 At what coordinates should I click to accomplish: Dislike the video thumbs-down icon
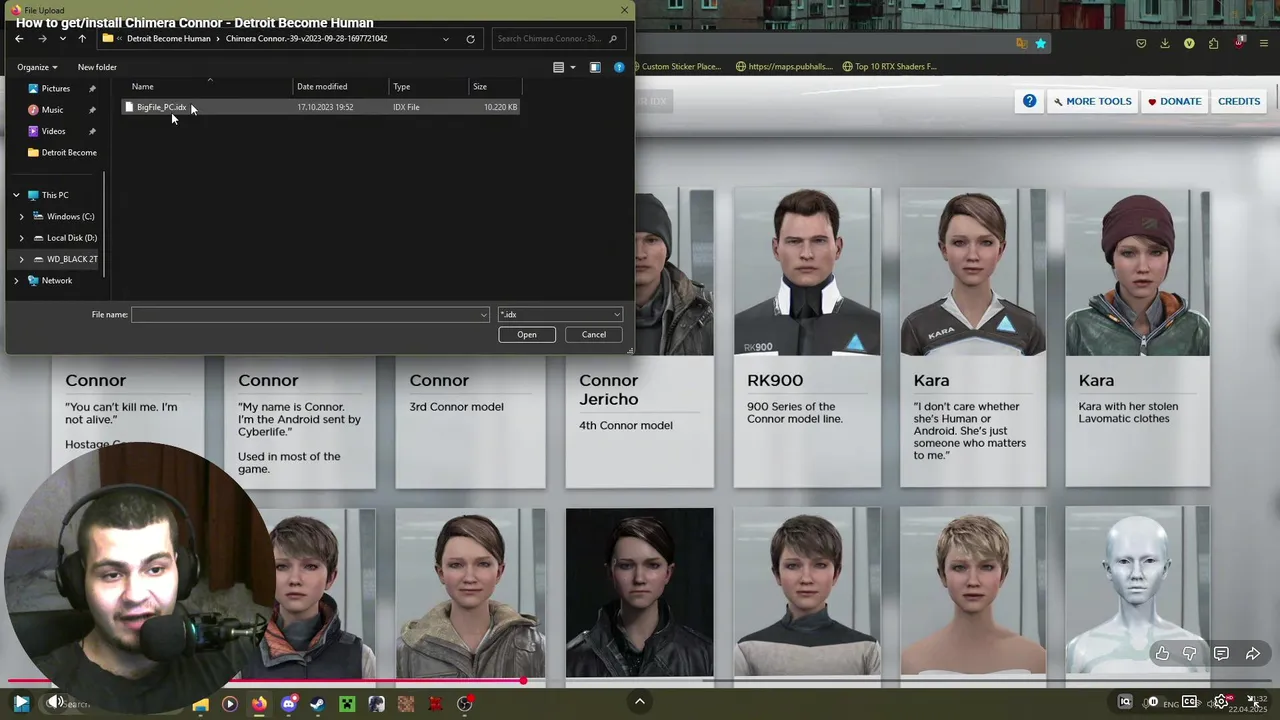(x=1190, y=653)
